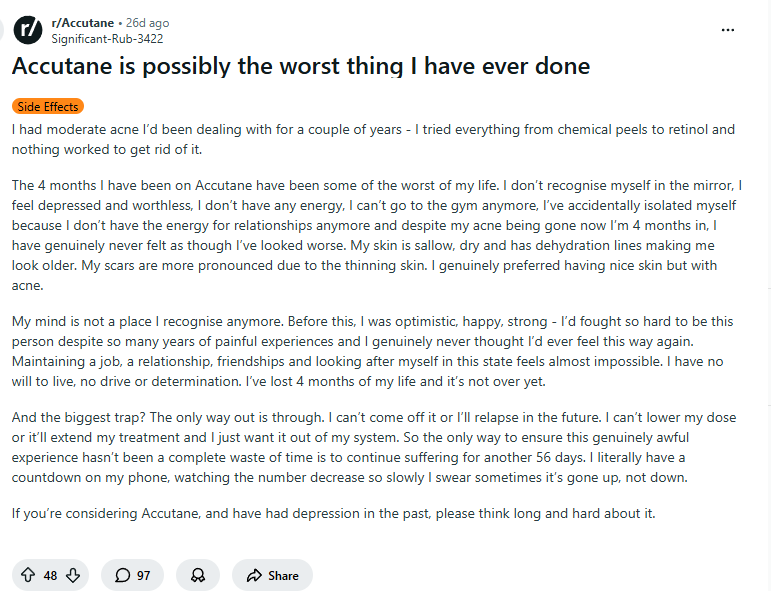This screenshot has height=591, width=771.
Task: Click the speech bubble comment icon
Action: pyautogui.click(x=122, y=575)
